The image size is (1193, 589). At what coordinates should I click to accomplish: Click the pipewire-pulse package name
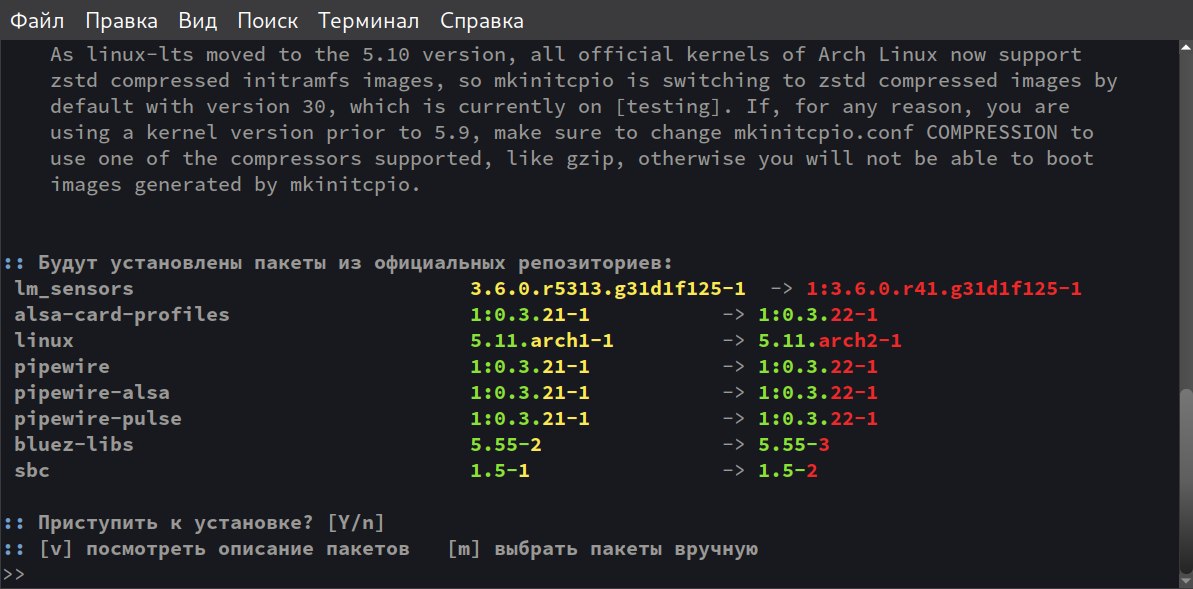click(x=98, y=419)
